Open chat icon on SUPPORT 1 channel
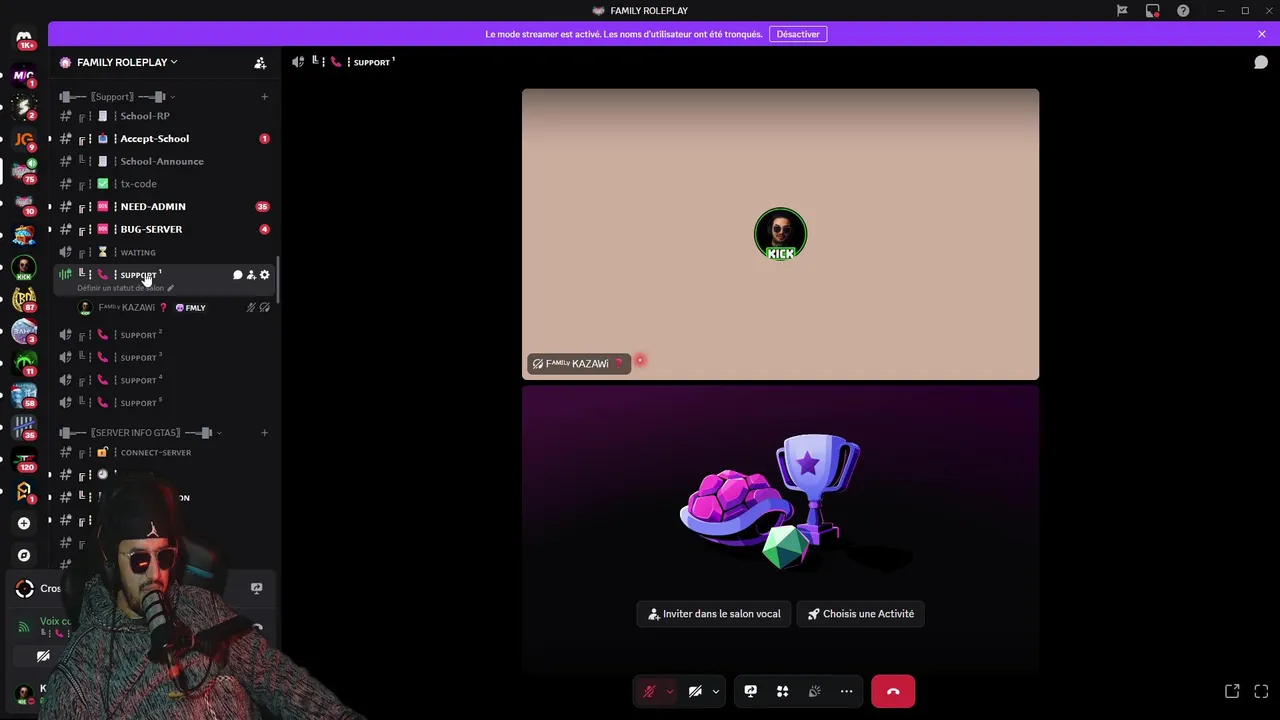The height and width of the screenshot is (720, 1280). click(238, 275)
